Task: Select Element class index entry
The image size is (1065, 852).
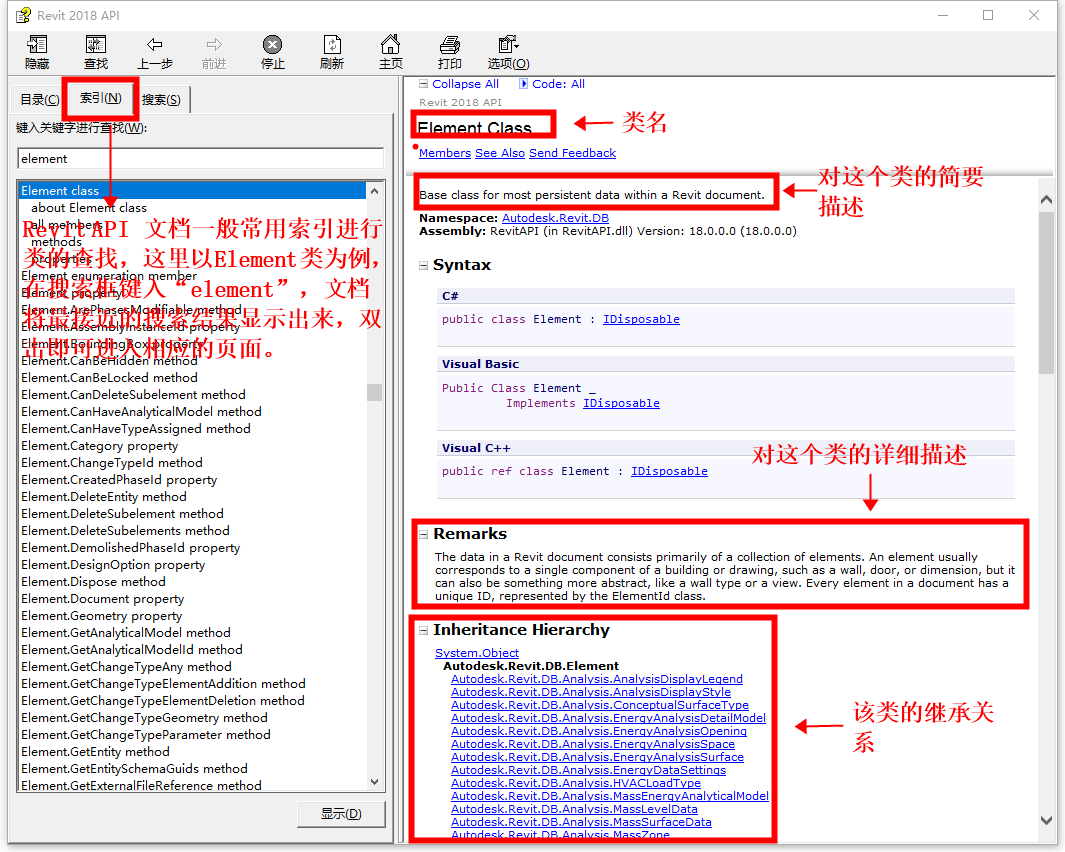Action: pos(192,191)
